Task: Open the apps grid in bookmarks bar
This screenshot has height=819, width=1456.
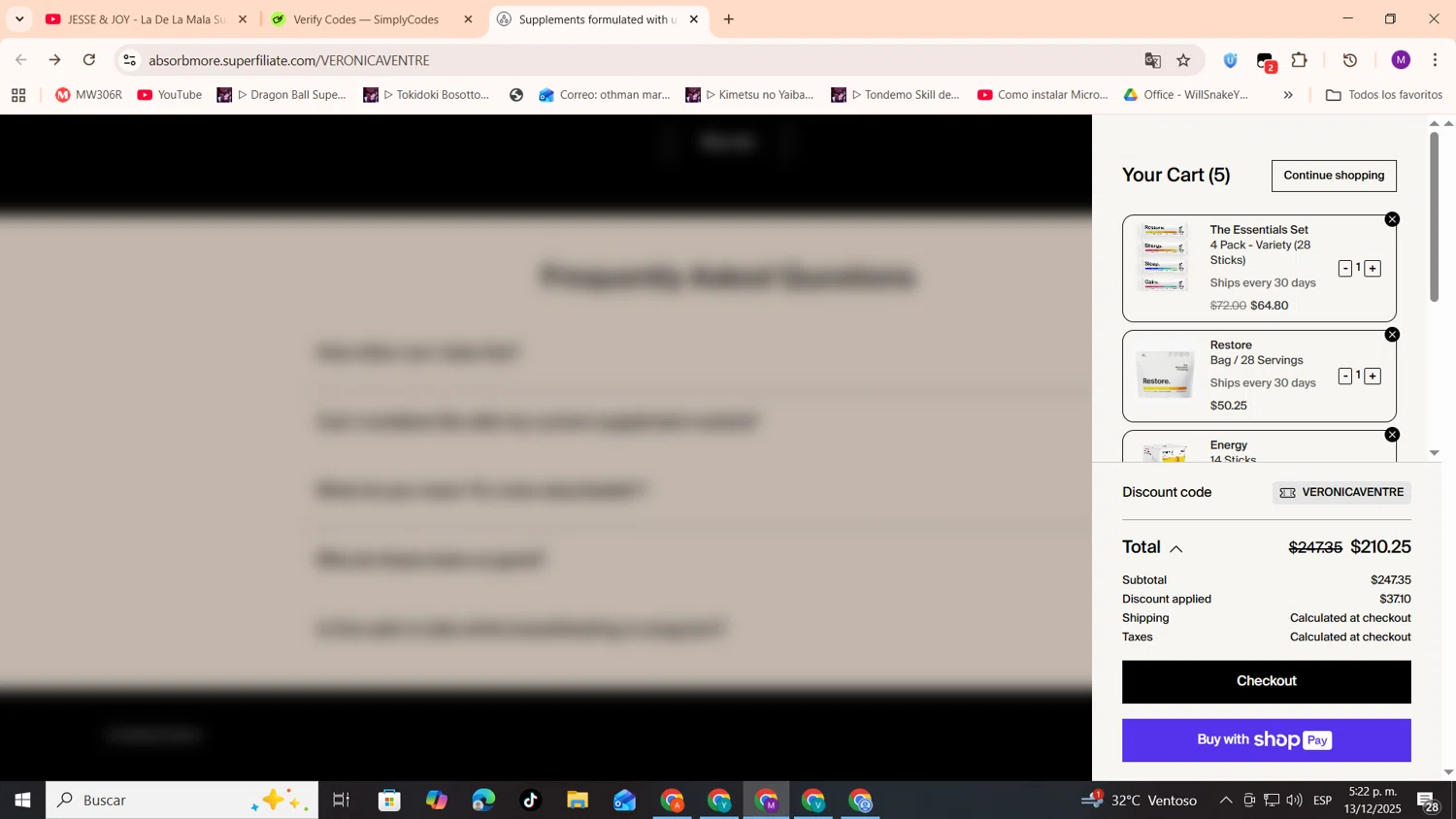Action: 18,95
